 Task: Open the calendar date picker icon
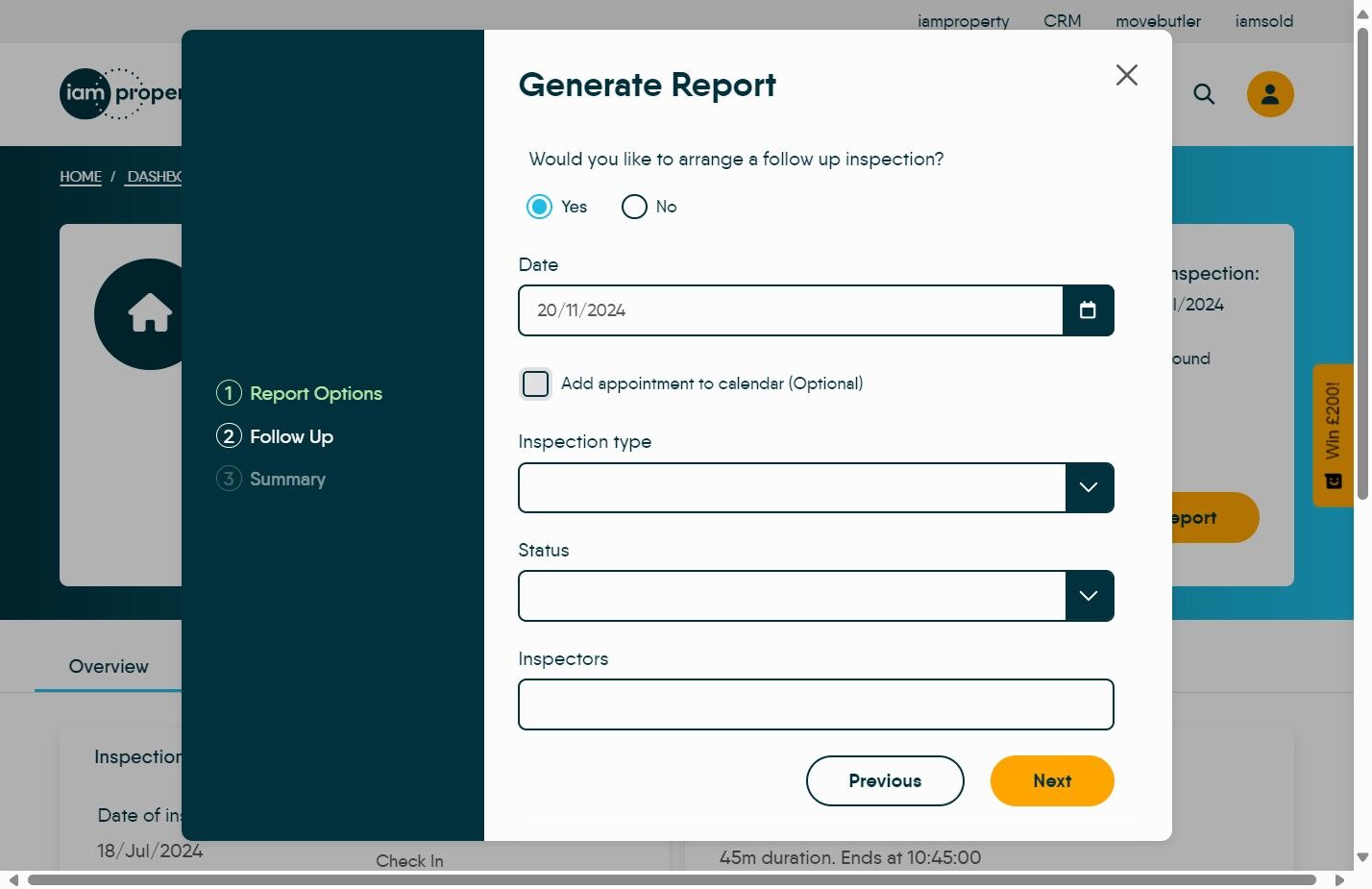[1088, 310]
